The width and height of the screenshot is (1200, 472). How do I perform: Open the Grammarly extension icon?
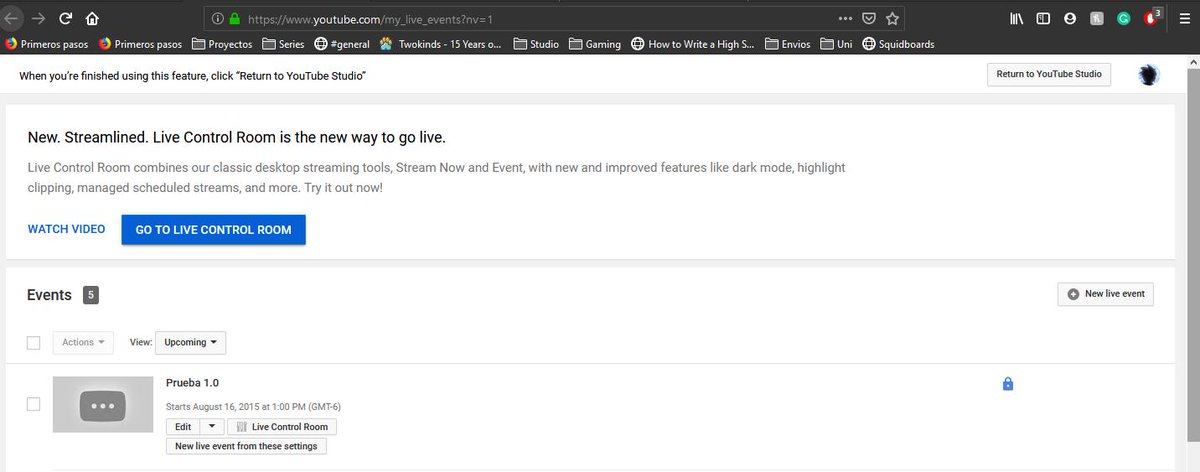coord(1124,18)
